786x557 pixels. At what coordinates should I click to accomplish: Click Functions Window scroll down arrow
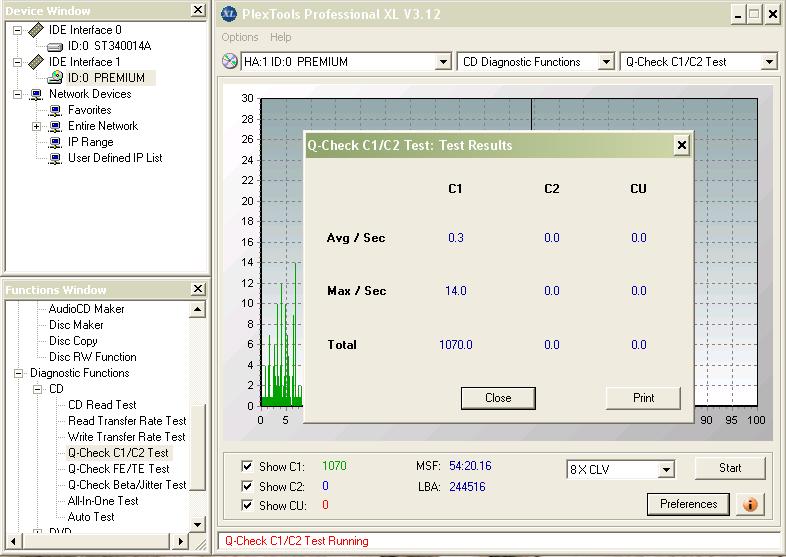(x=198, y=524)
